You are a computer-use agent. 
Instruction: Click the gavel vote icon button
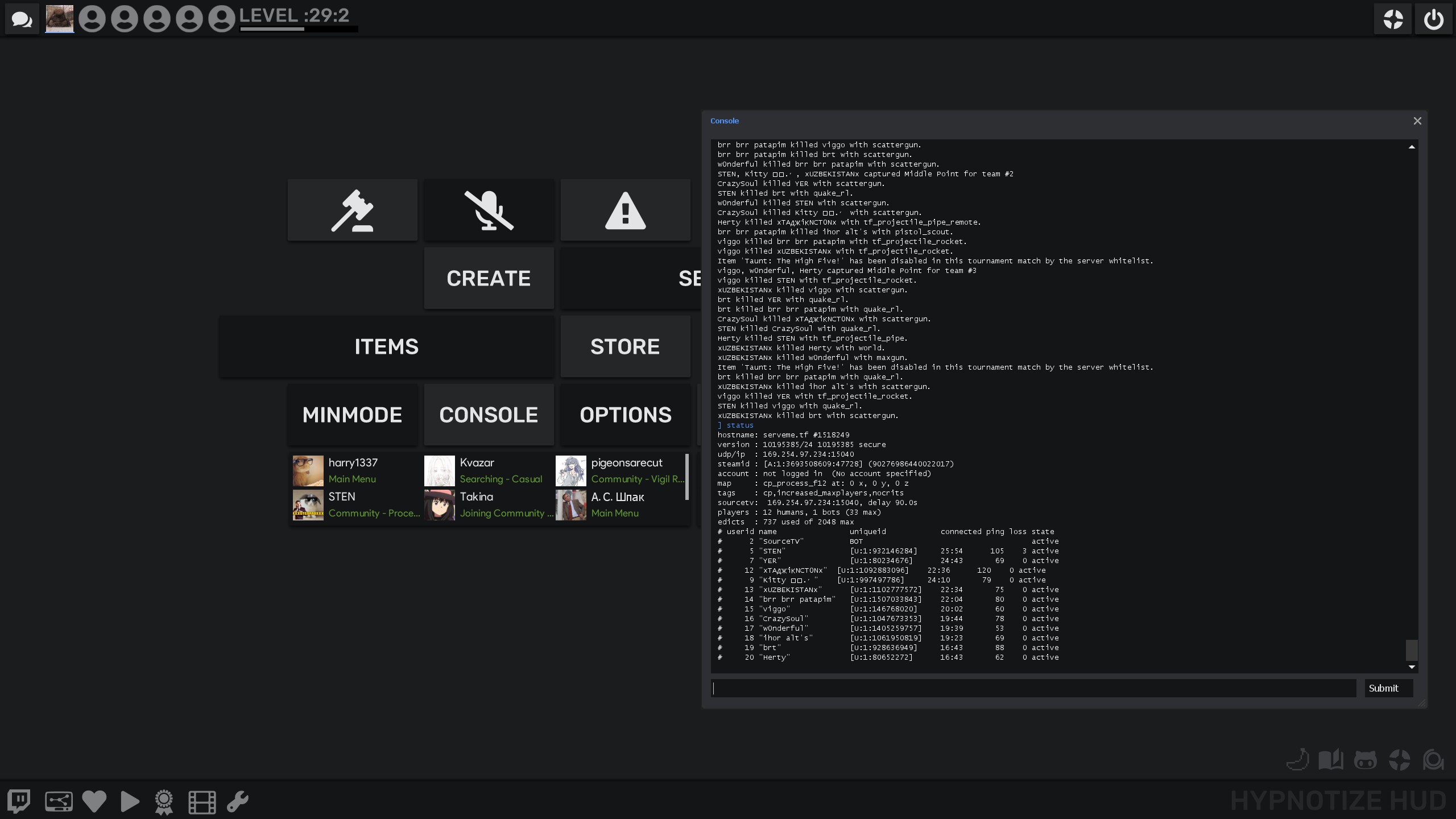pos(352,210)
